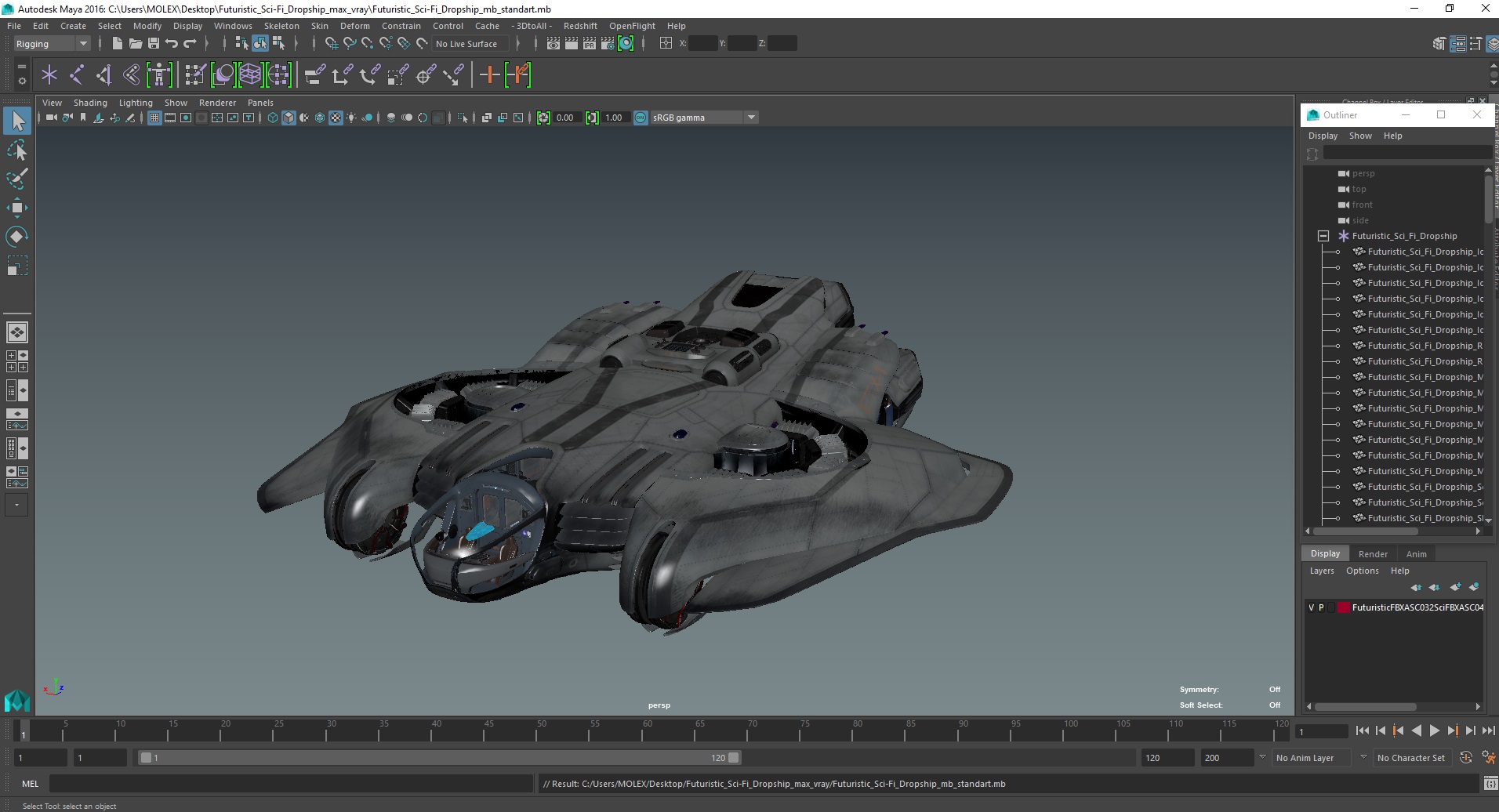1499x812 pixels.
Task: Activate the Lasso select tool
Action: (x=17, y=150)
